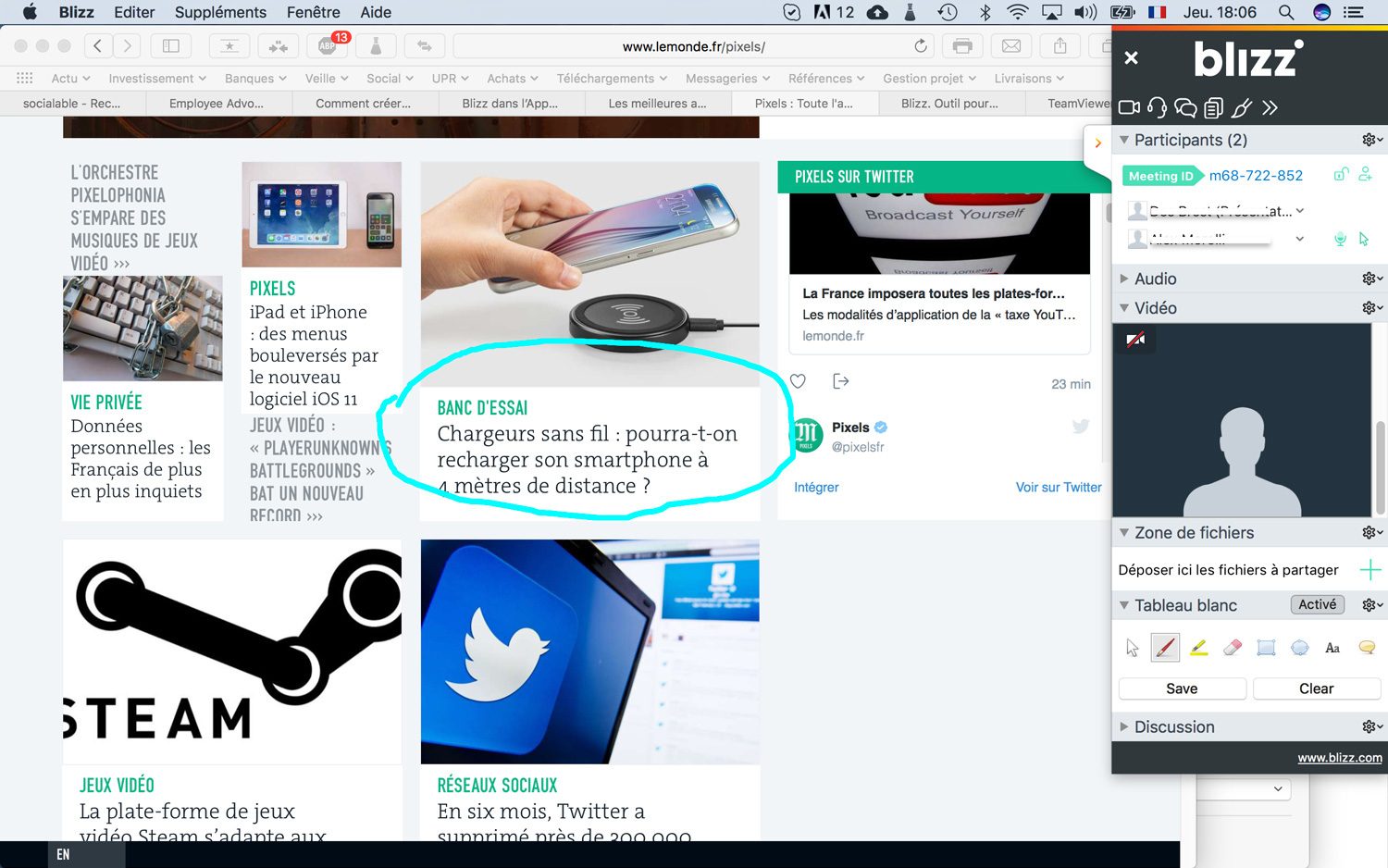Open the Téléchargements bookmarks folder
The width and height of the screenshot is (1388, 868).
pos(613,79)
